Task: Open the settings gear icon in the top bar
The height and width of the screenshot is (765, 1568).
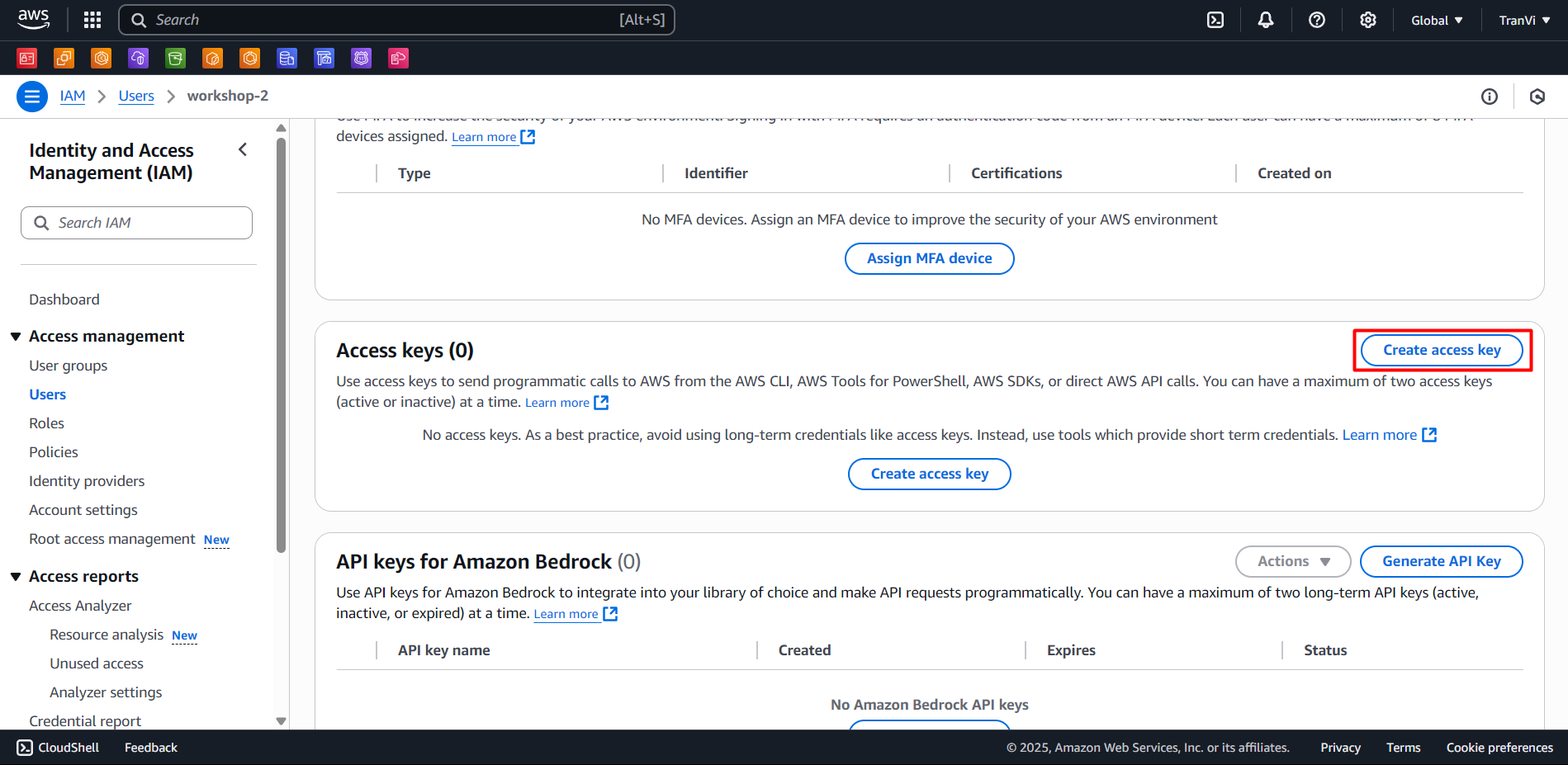Action: coord(1367,19)
